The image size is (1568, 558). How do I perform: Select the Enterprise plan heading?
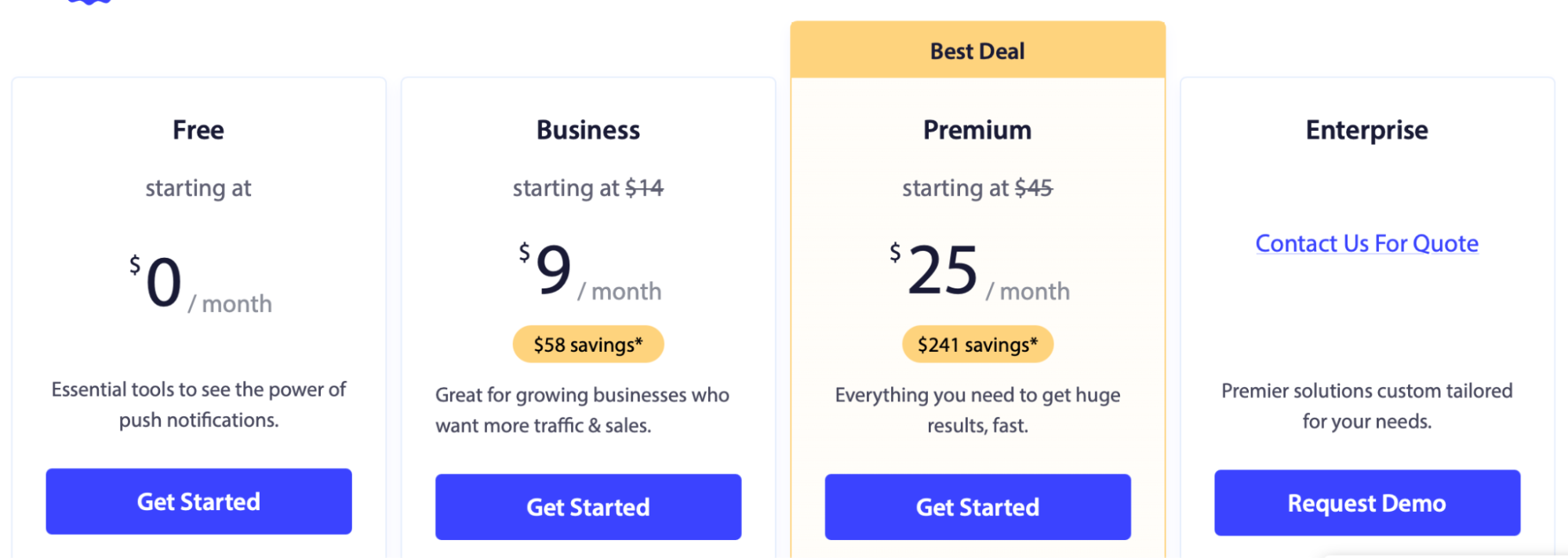click(x=1367, y=130)
